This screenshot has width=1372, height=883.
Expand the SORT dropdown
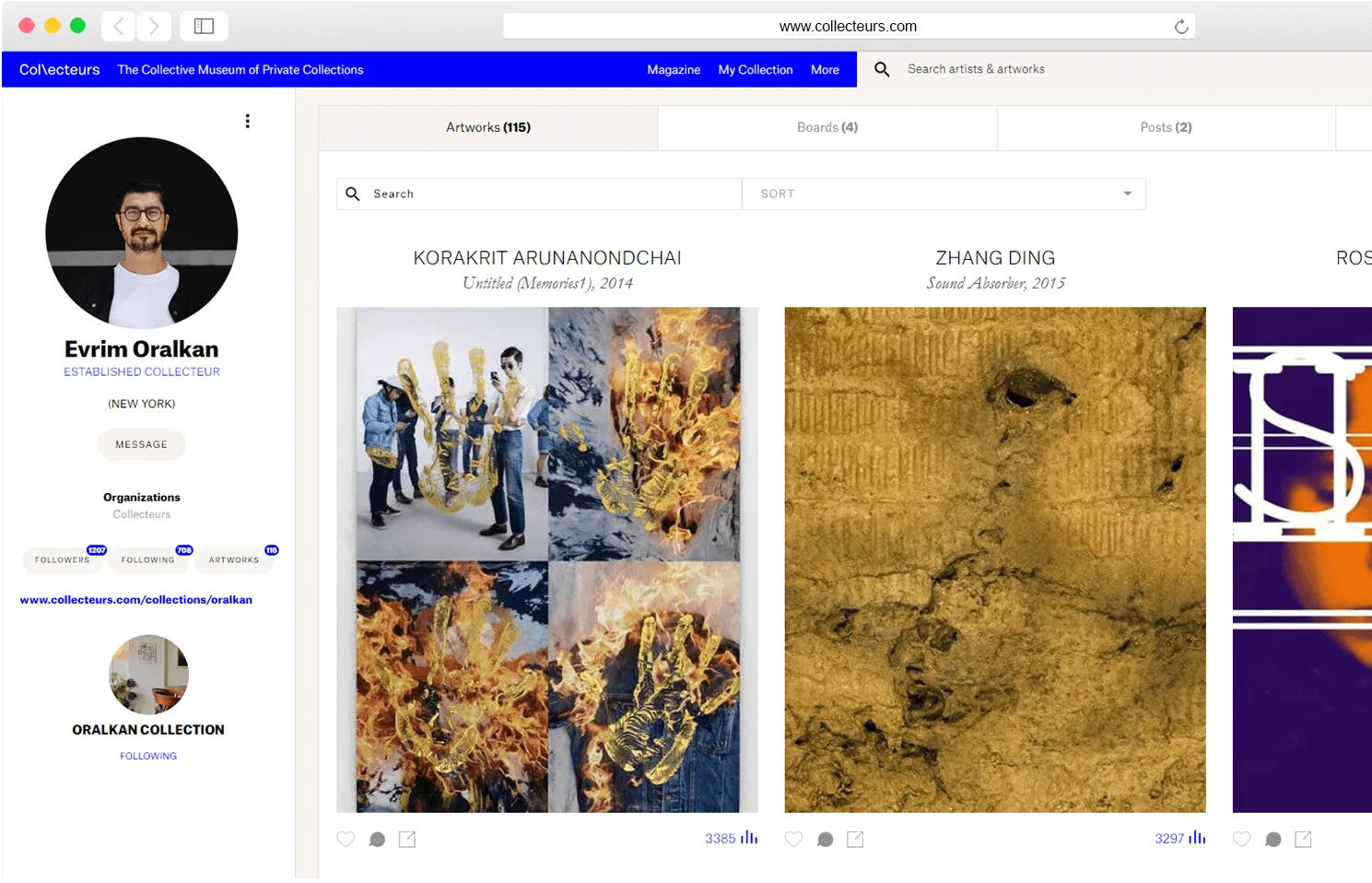[x=944, y=194]
